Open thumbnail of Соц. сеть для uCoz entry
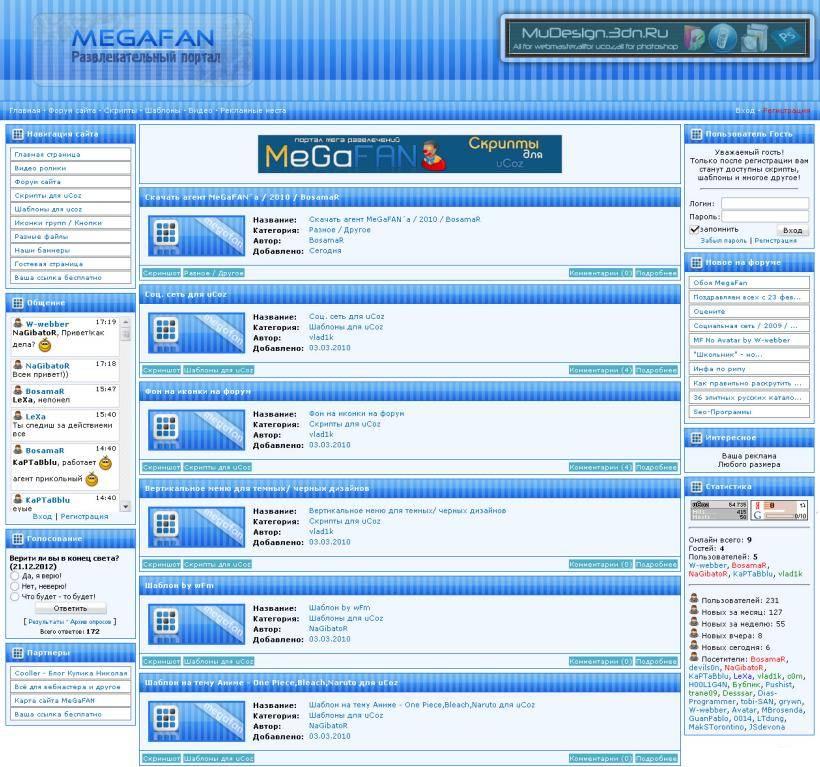The height and width of the screenshot is (767, 820). 196,333
